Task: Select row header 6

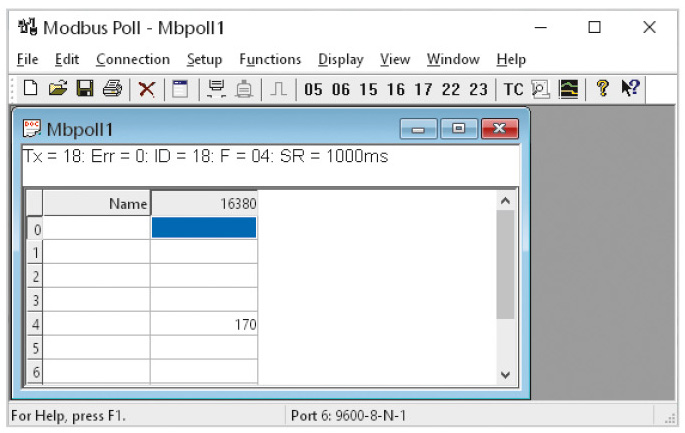Action: click(x=35, y=371)
